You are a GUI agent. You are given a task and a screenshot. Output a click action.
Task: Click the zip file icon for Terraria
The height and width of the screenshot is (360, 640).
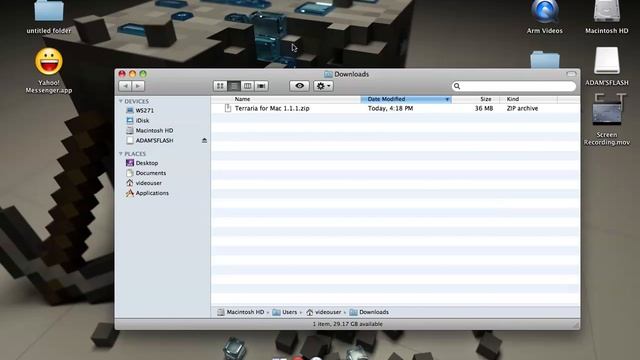[228, 108]
